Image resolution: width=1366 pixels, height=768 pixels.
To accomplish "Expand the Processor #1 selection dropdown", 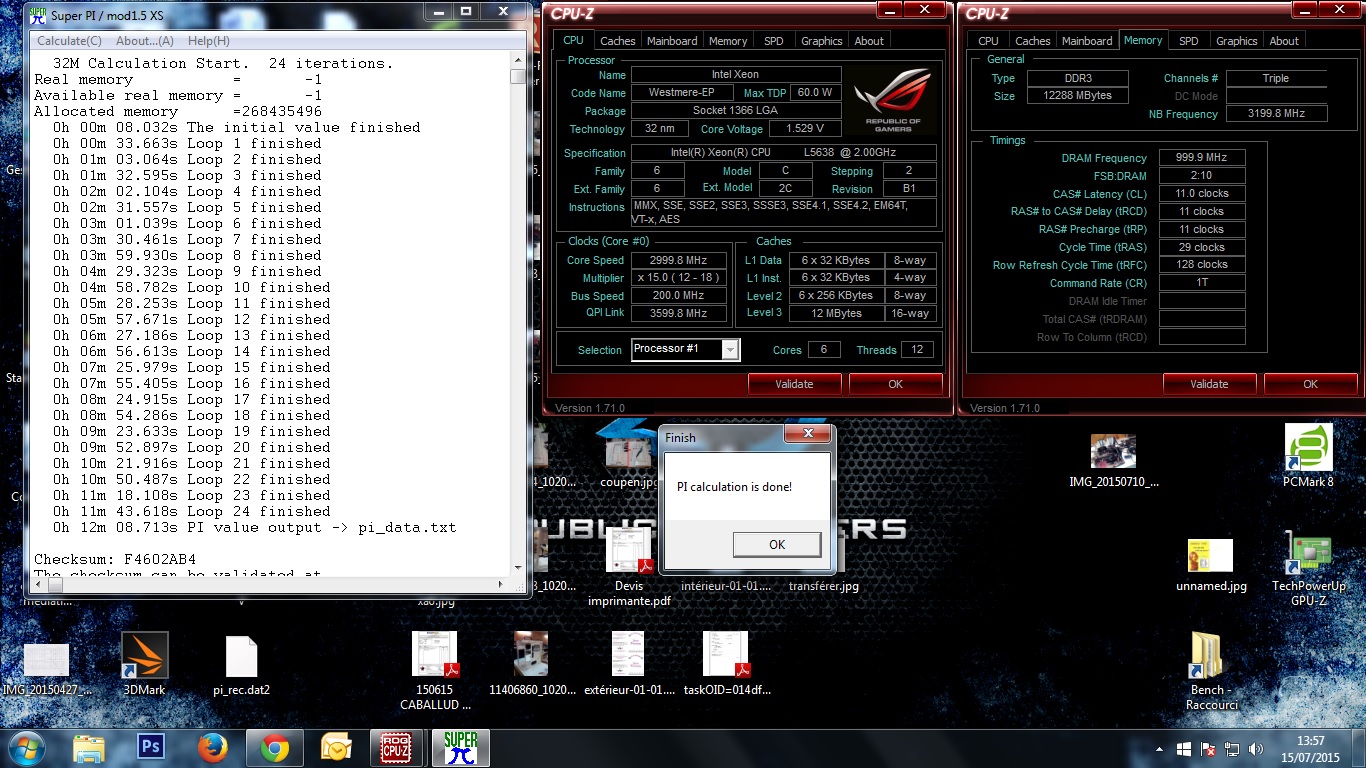I will click(731, 349).
